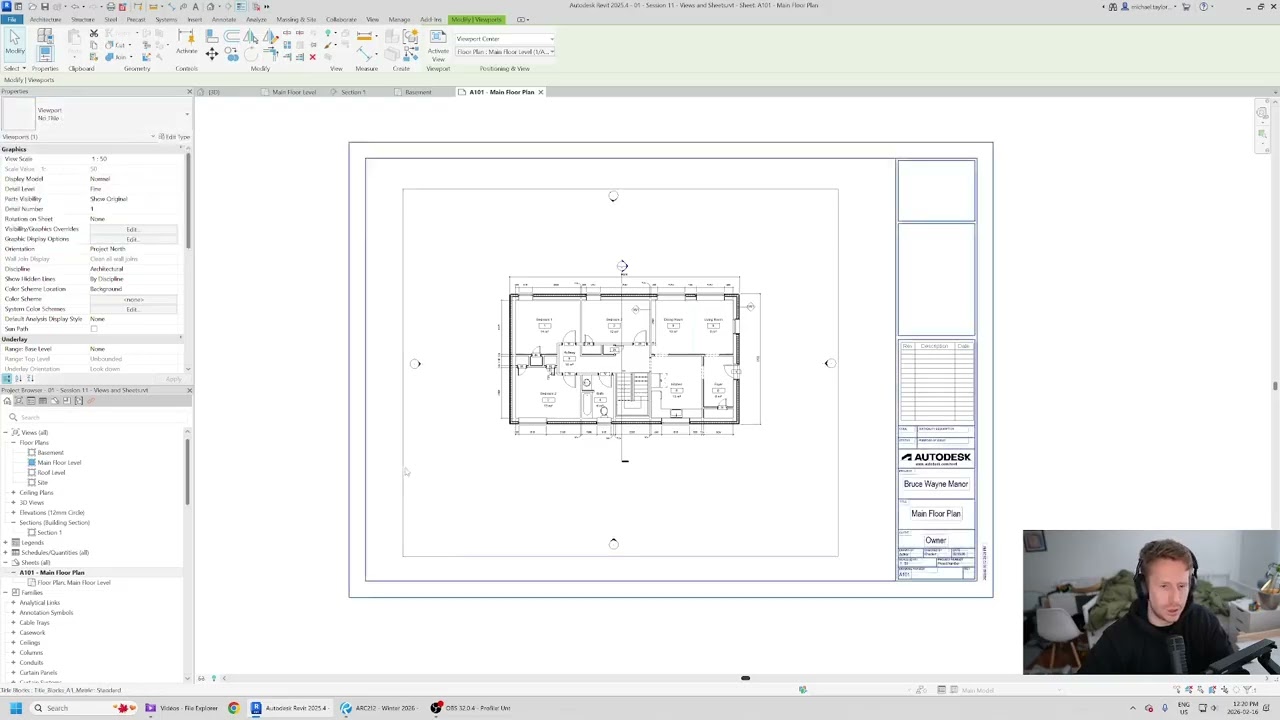Click the Cut scissors clipboard icon
This screenshot has width=1280, height=720.
coord(94,33)
